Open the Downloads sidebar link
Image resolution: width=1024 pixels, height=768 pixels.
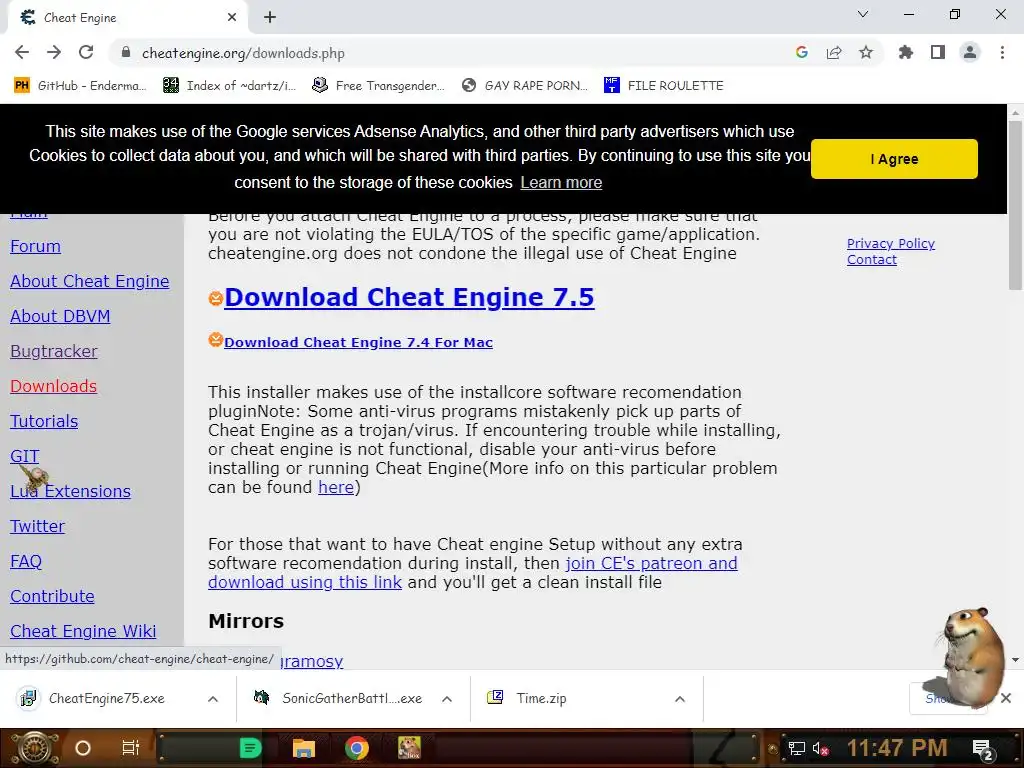click(x=54, y=386)
